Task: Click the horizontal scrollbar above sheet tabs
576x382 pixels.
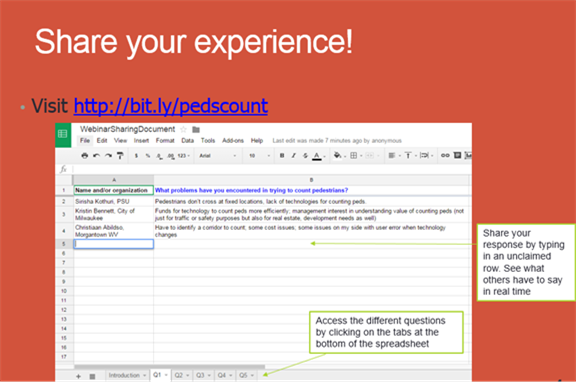Action: pos(169,367)
